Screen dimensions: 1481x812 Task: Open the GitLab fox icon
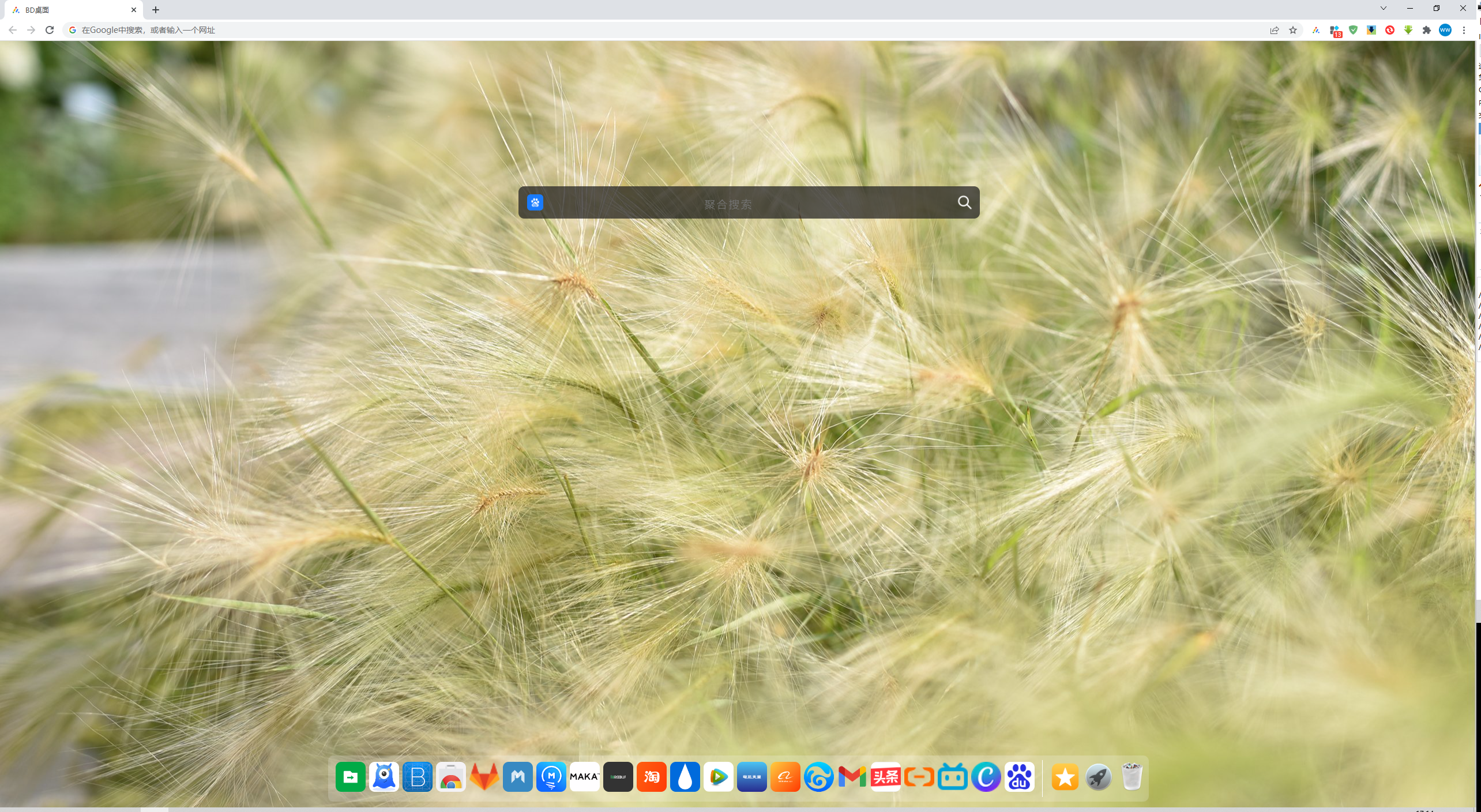[484, 777]
